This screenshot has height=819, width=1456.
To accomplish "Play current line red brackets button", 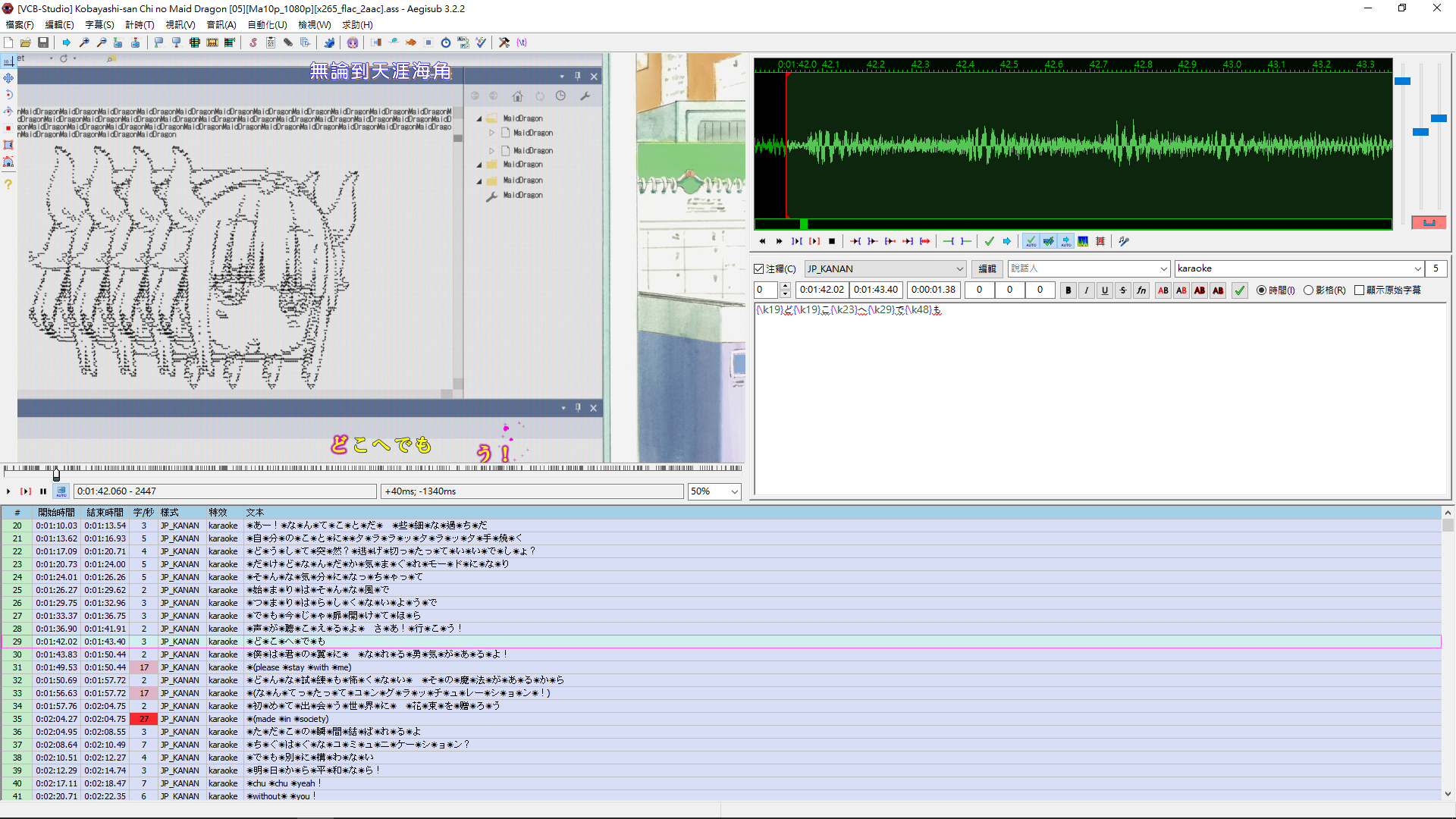I will click(814, 241).
